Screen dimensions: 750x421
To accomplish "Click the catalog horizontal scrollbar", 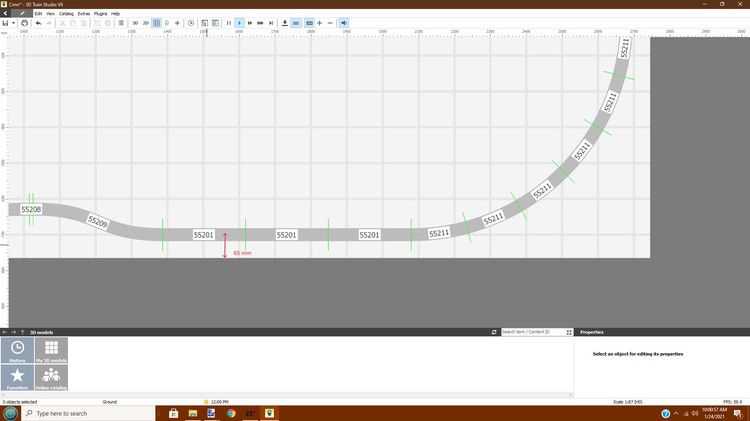I will pos(287,395).
